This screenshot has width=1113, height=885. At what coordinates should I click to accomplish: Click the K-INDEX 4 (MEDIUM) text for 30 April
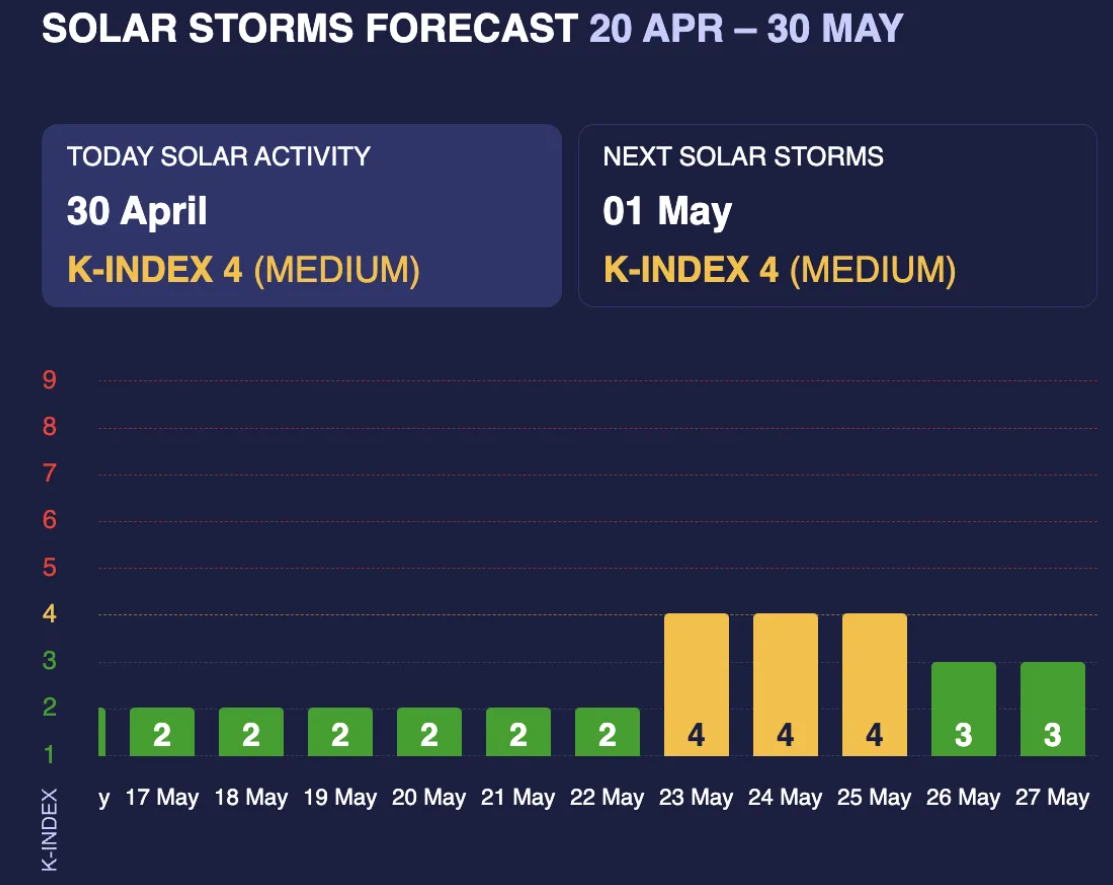[x=243, y=270]
